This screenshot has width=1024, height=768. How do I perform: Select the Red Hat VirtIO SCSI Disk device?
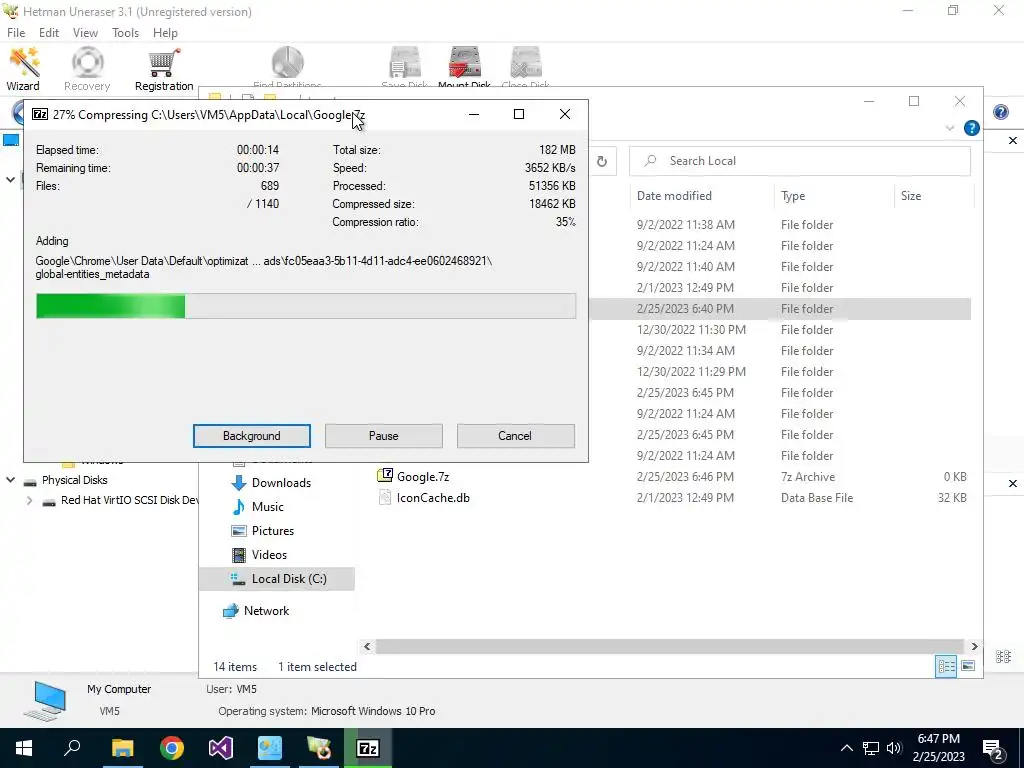[x=129, y=500]
